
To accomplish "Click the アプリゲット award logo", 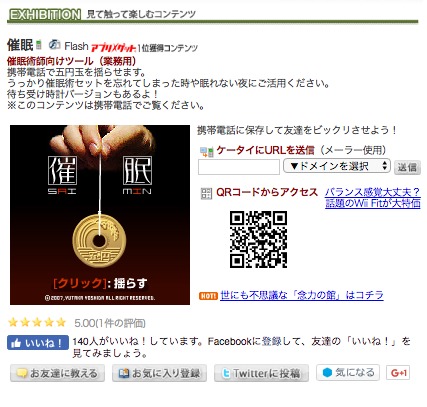I will pos(113,48).
